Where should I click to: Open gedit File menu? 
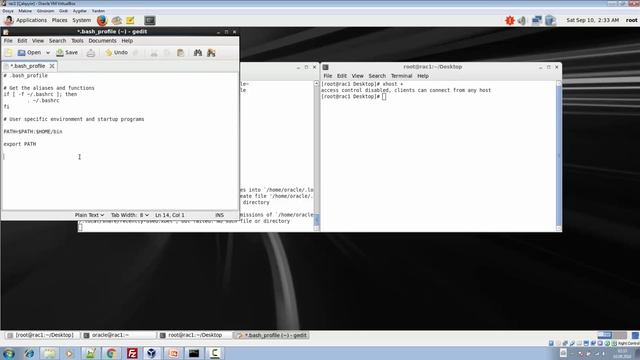(x=8, y=41)
